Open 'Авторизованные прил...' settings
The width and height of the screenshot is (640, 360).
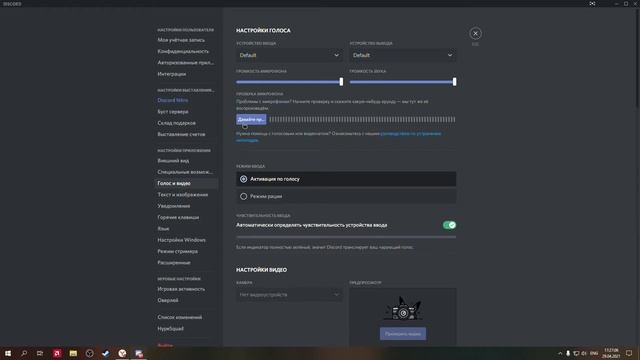[185, 63]
